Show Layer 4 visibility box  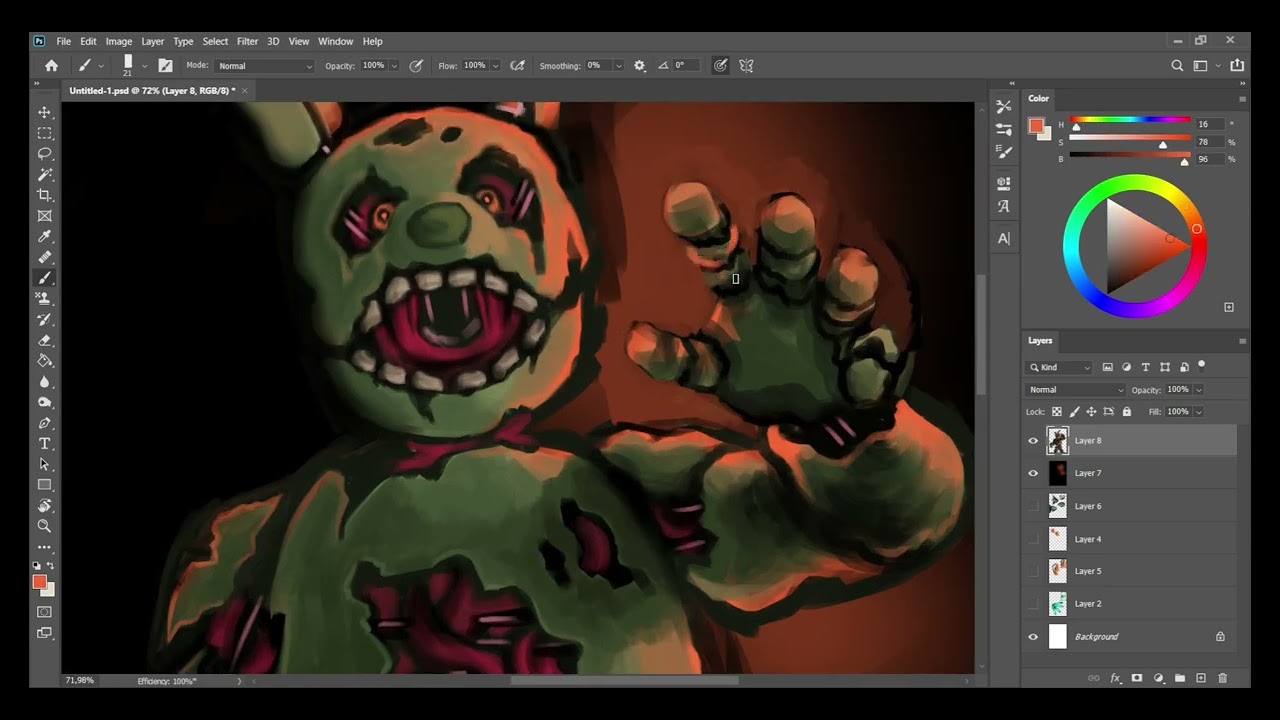click(x=1033, y=539)
